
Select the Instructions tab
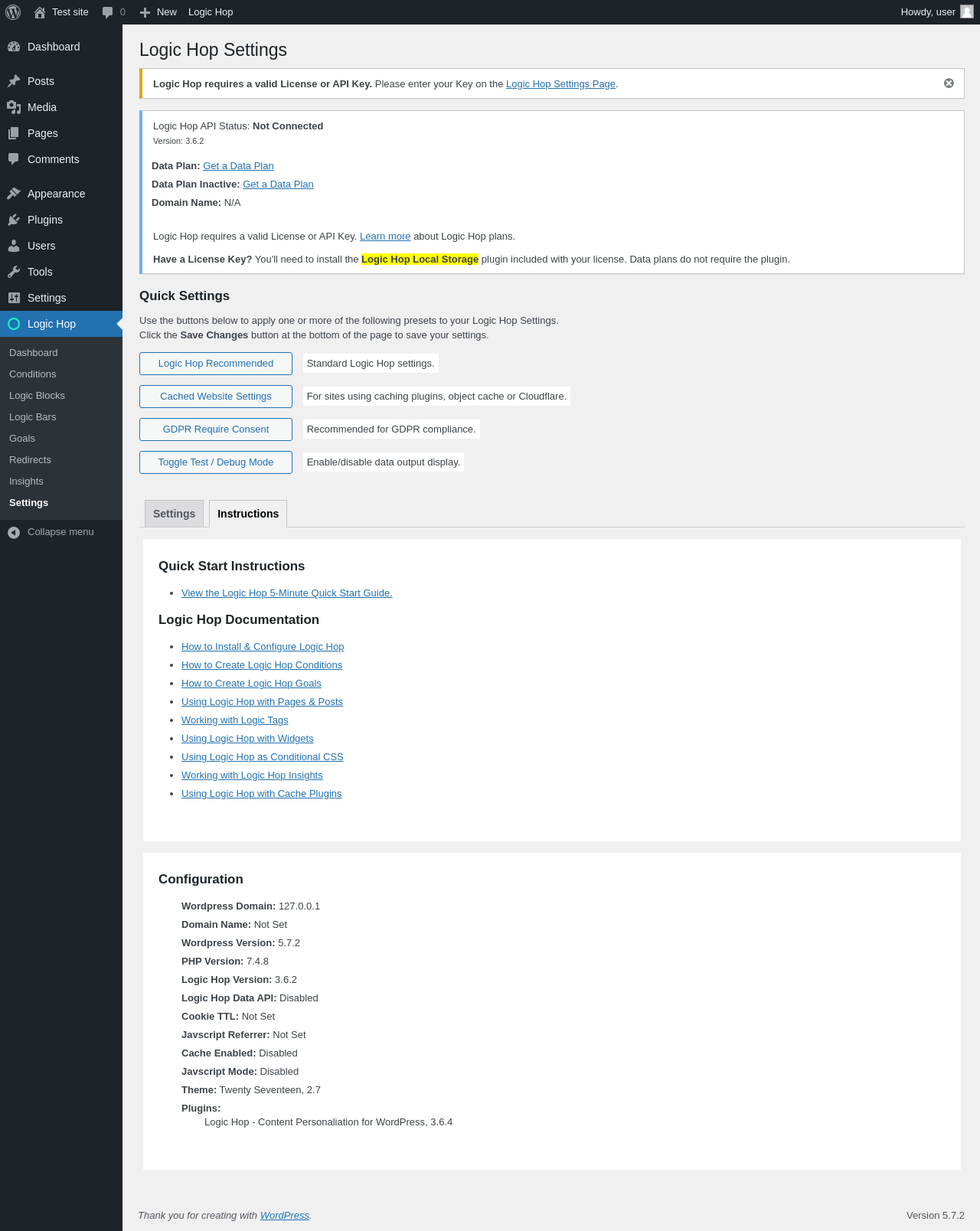(248, 514)
